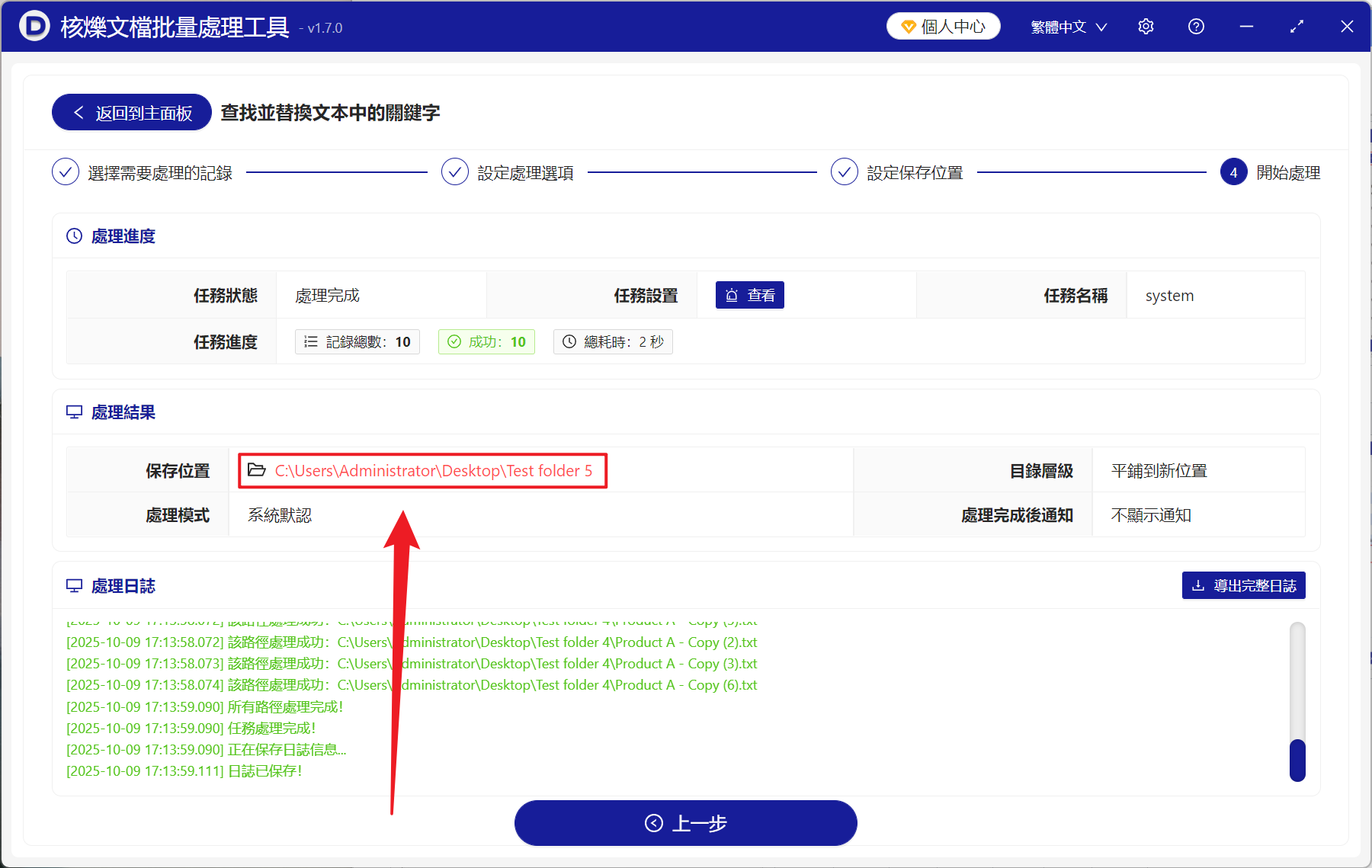The height and width of the screenshot is (868, 1372).
Task: Click the 成功: 10 status chip
Action: tap(486, 341)
